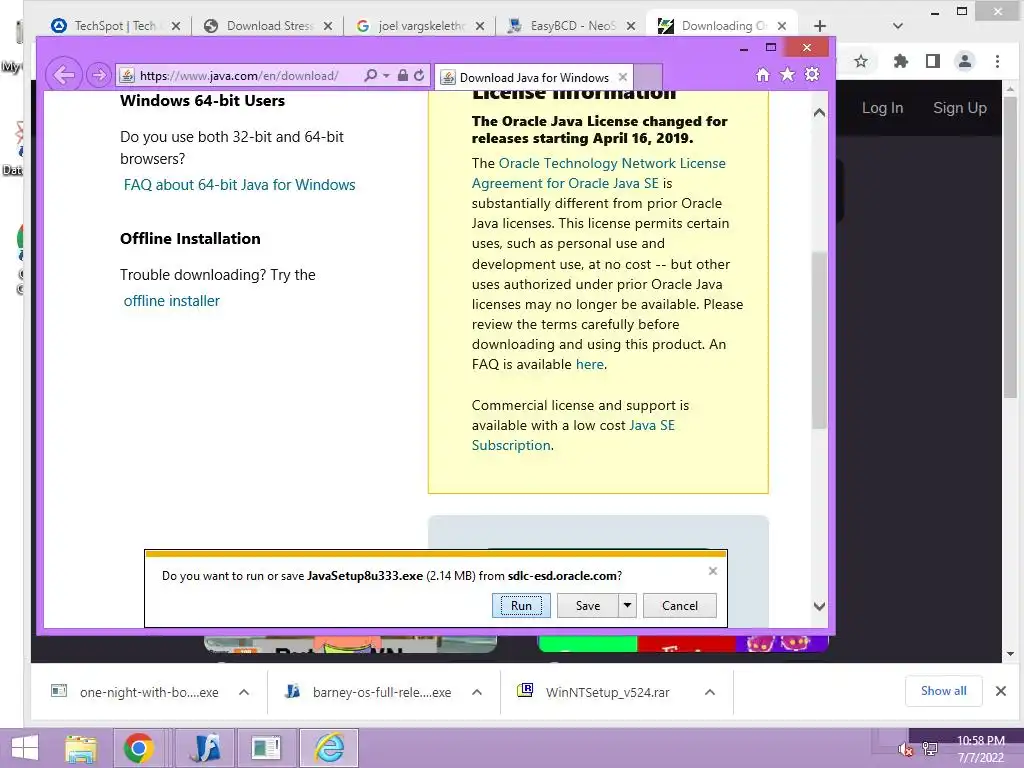Image resolution: width=1024 pixels, height=768 pixels.
Task: Open the Internet Explorer home page icon
Action: point(763,74)
